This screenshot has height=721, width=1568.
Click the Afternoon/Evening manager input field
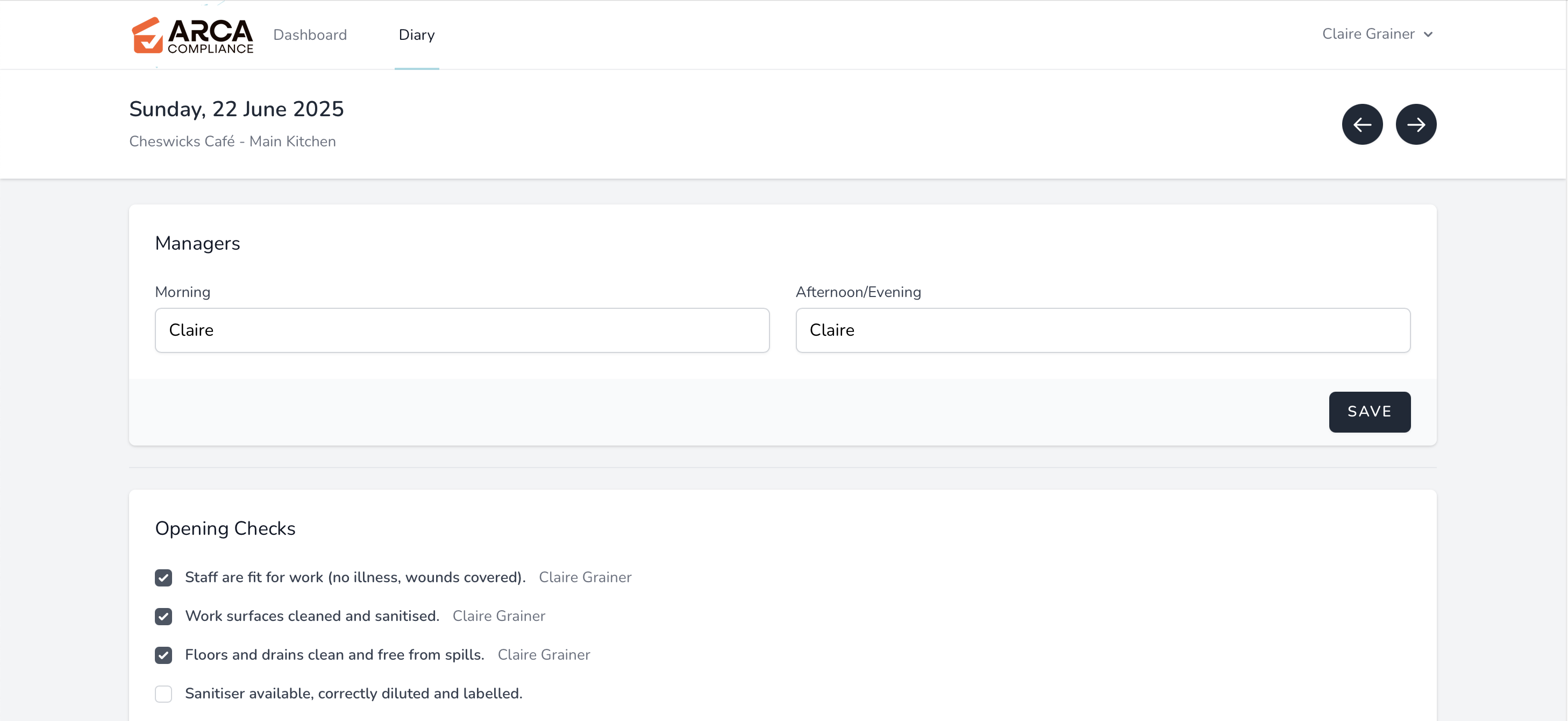click(1102, 330)
